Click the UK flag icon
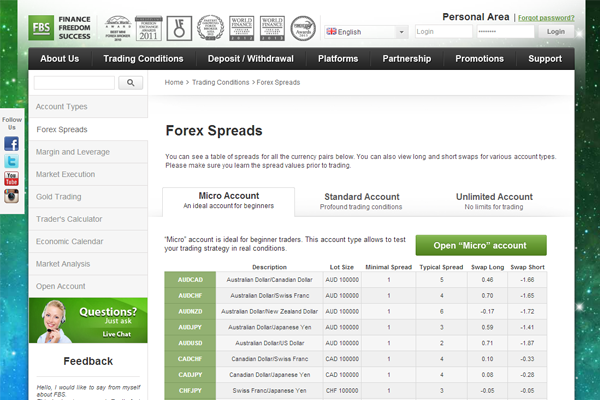The height and width of the screenshot is (400, 600). [331, 31]
